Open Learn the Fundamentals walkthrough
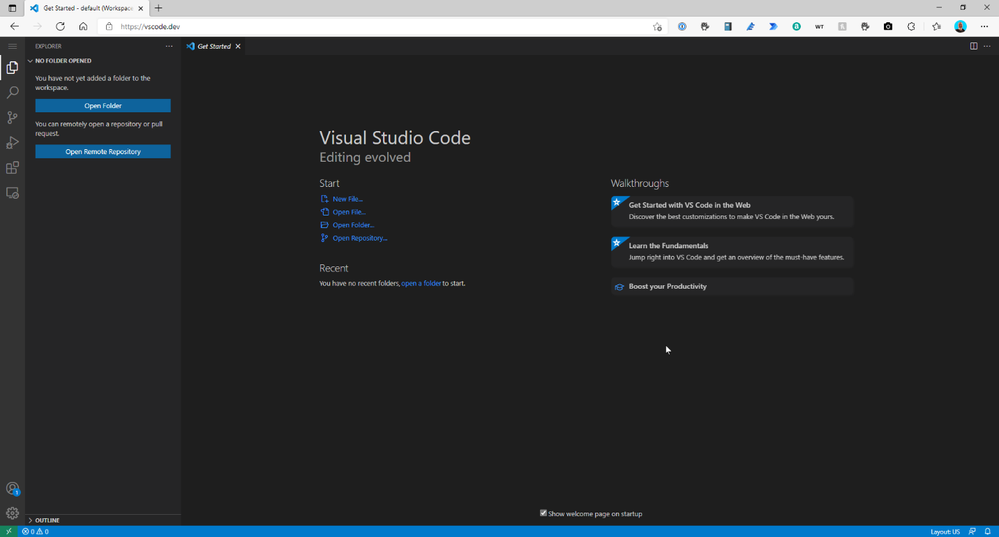This screenshot has height=537, width=999. [x=732, y=252]
